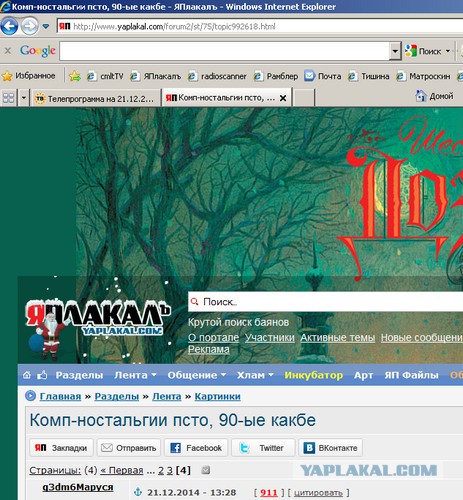Screen dimensions: 463x500
Task: Click the home icon in blue nav bar
Action: point(27,375)
